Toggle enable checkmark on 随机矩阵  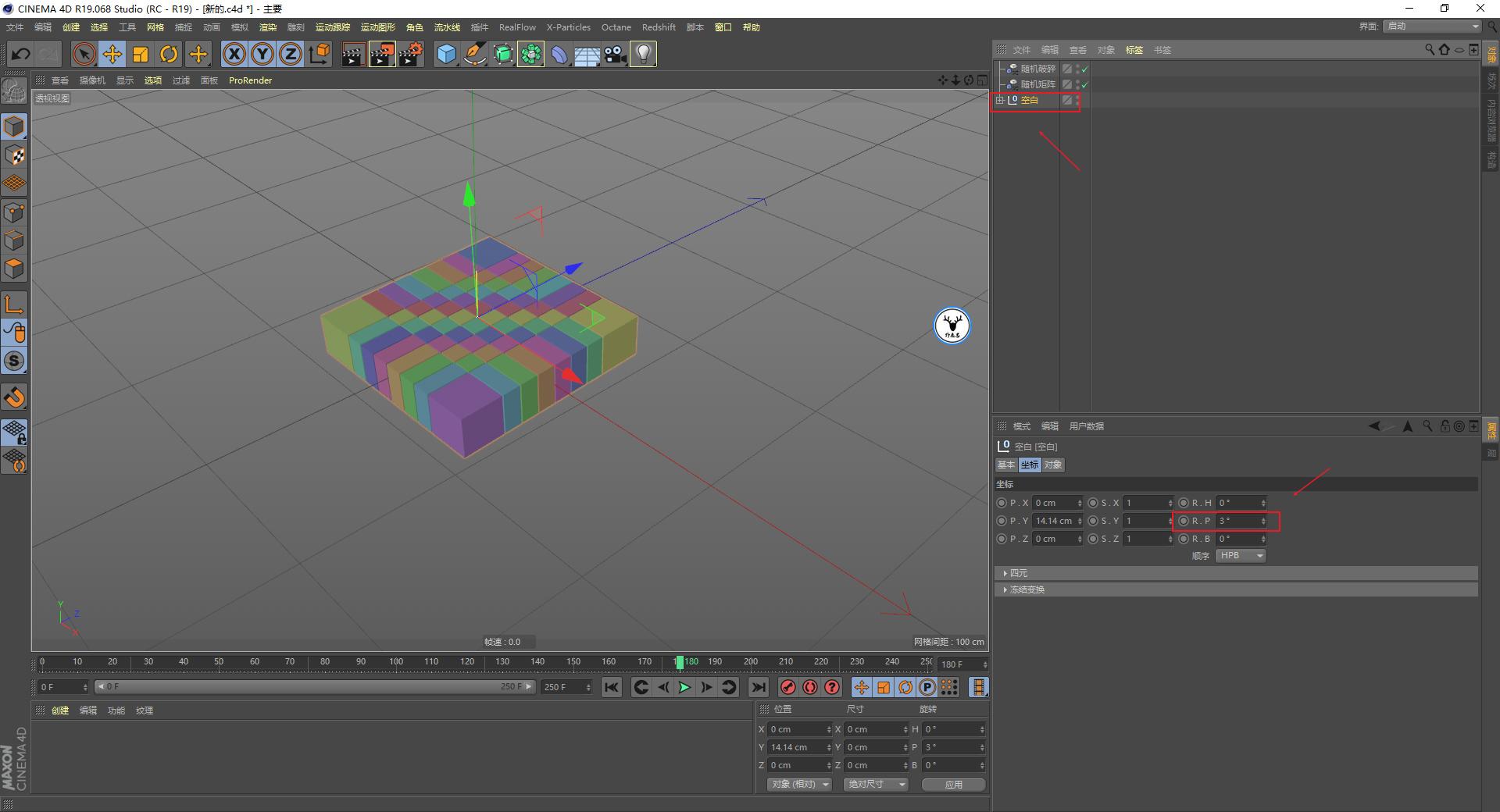tap(1083, 84)
